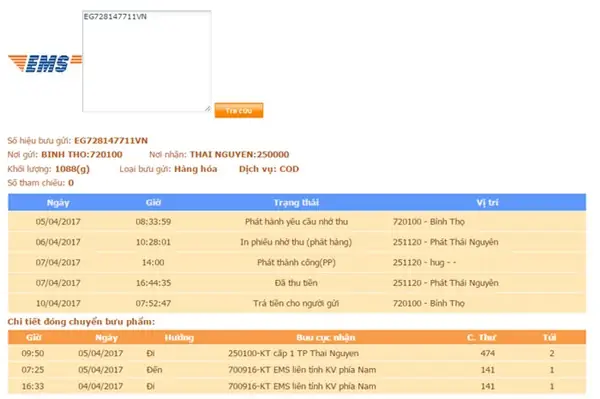Viewport: 600px width, 399px height.
Task: Click the C. Thư column header
Action: [481, 337]
